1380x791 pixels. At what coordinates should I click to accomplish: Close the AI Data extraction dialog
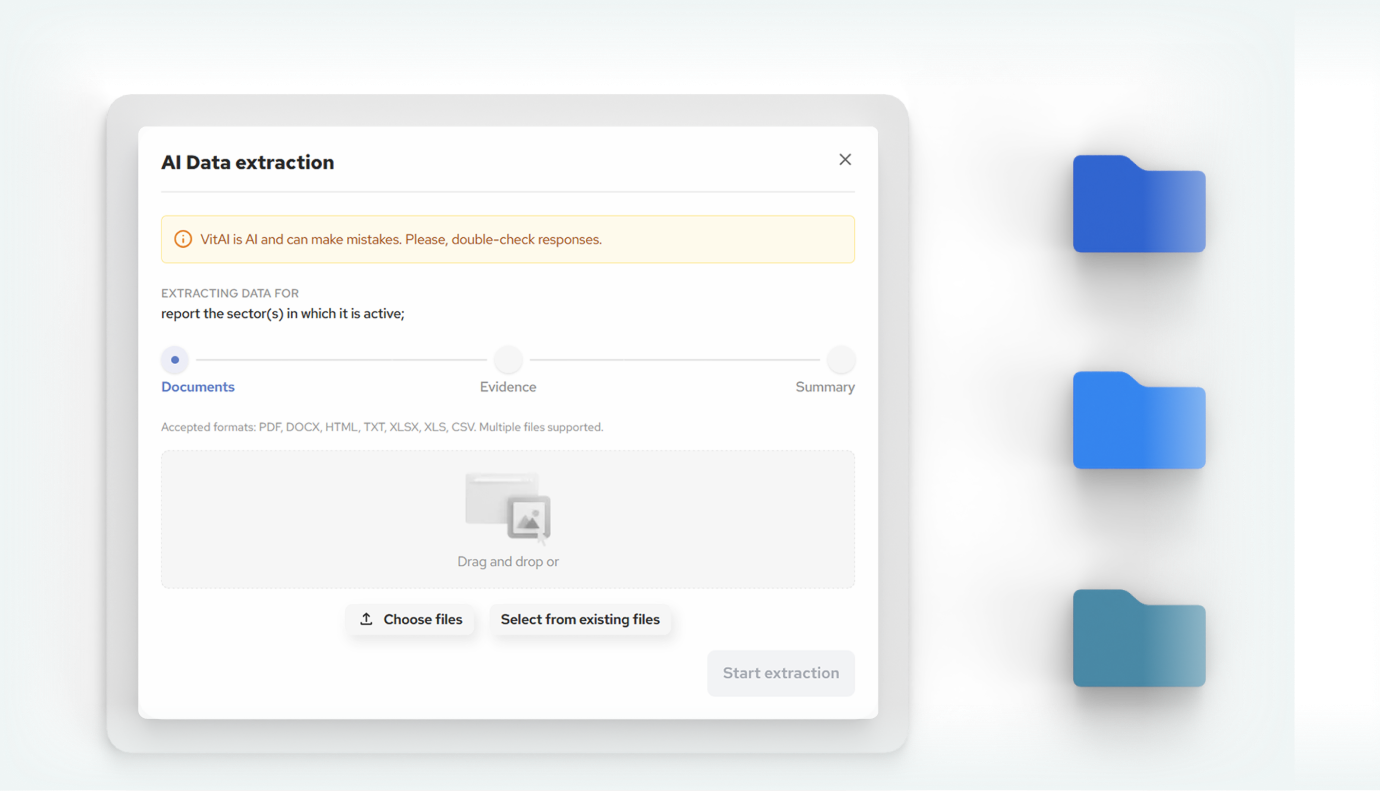click(x=845, y=160)
